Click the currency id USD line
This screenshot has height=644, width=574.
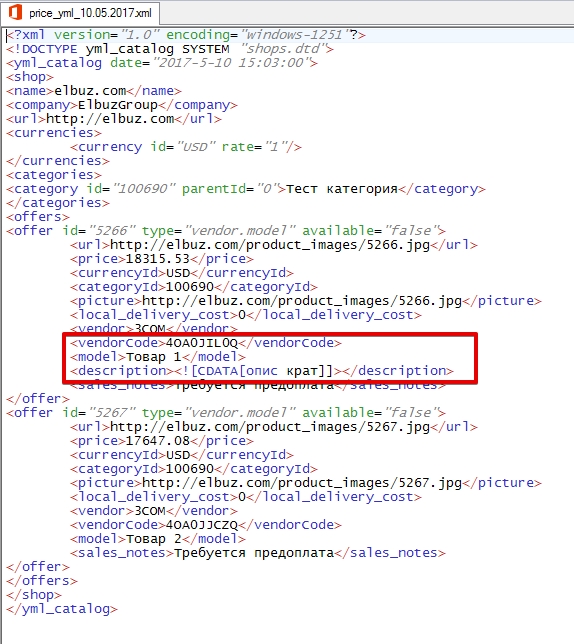[186, 147]
